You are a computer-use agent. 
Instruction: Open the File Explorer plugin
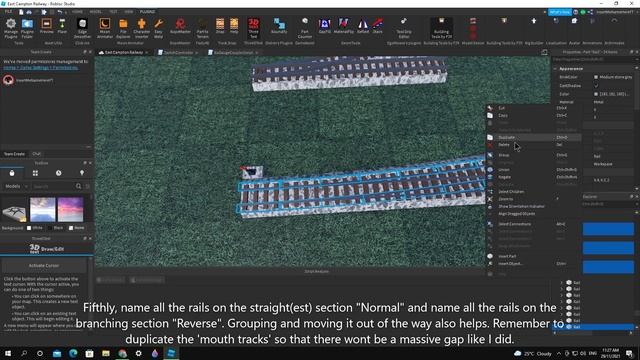[x=123, y=27]
